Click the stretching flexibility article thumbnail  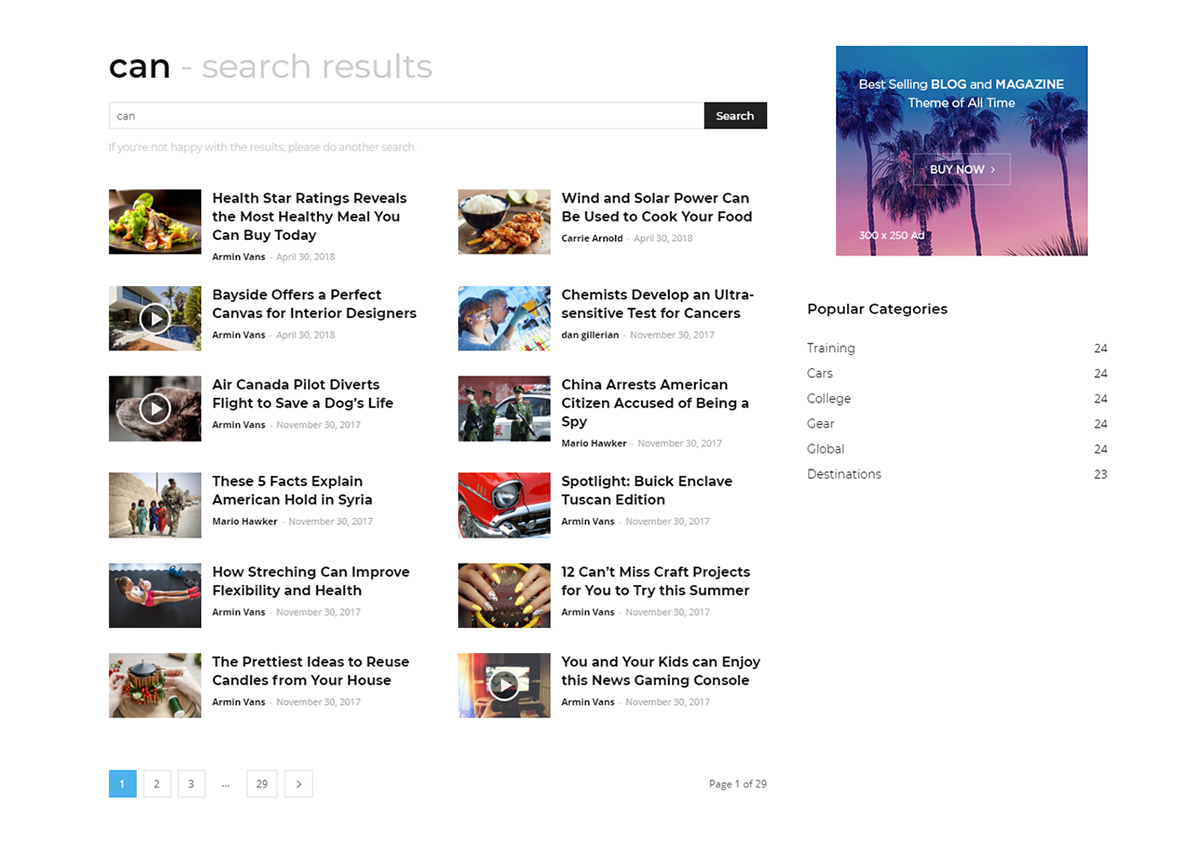[x=155, y=596]
